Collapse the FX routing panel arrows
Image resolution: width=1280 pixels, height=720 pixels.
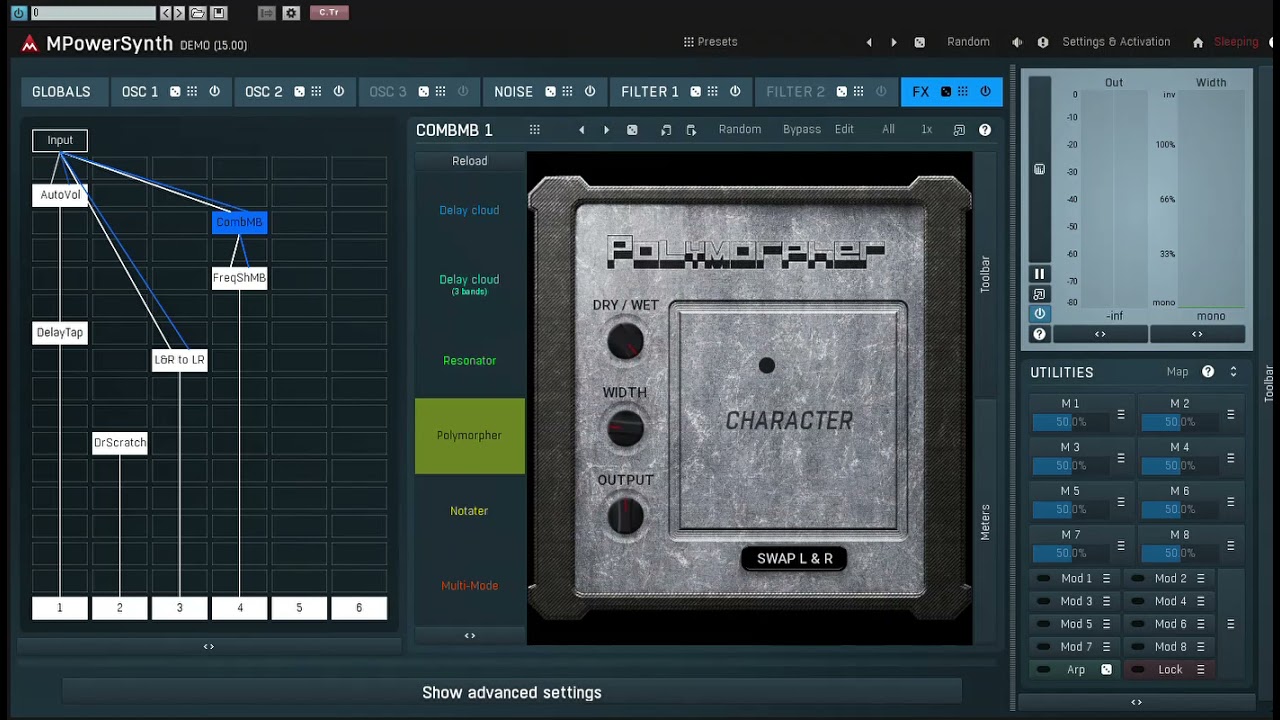209,647
